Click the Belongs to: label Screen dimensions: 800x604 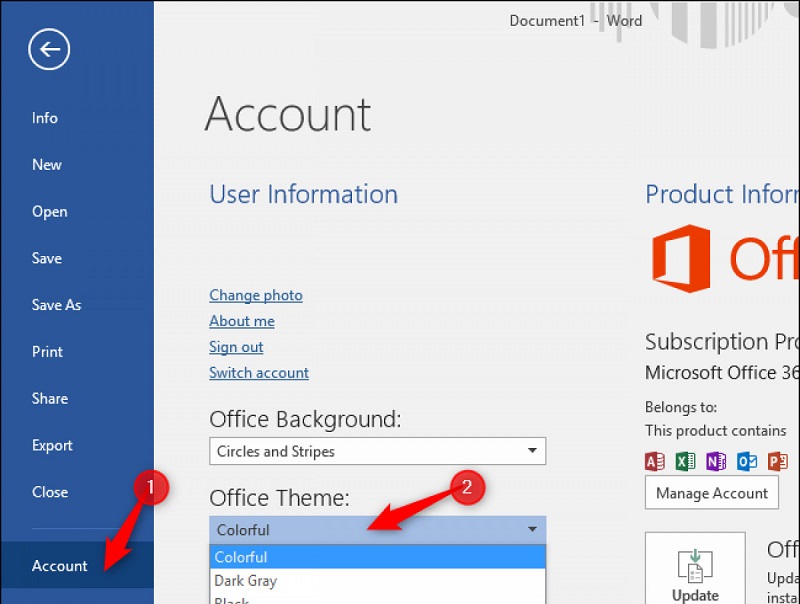pyautogui.click(x=681, y=407)
